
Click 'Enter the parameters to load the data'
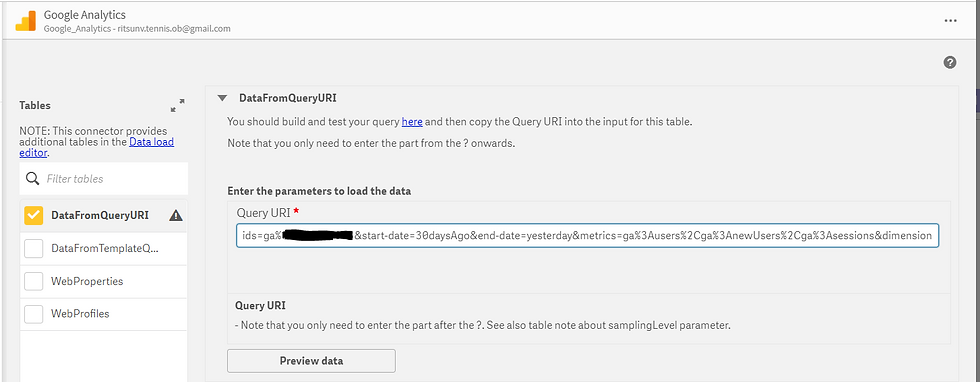click(319, 191)
